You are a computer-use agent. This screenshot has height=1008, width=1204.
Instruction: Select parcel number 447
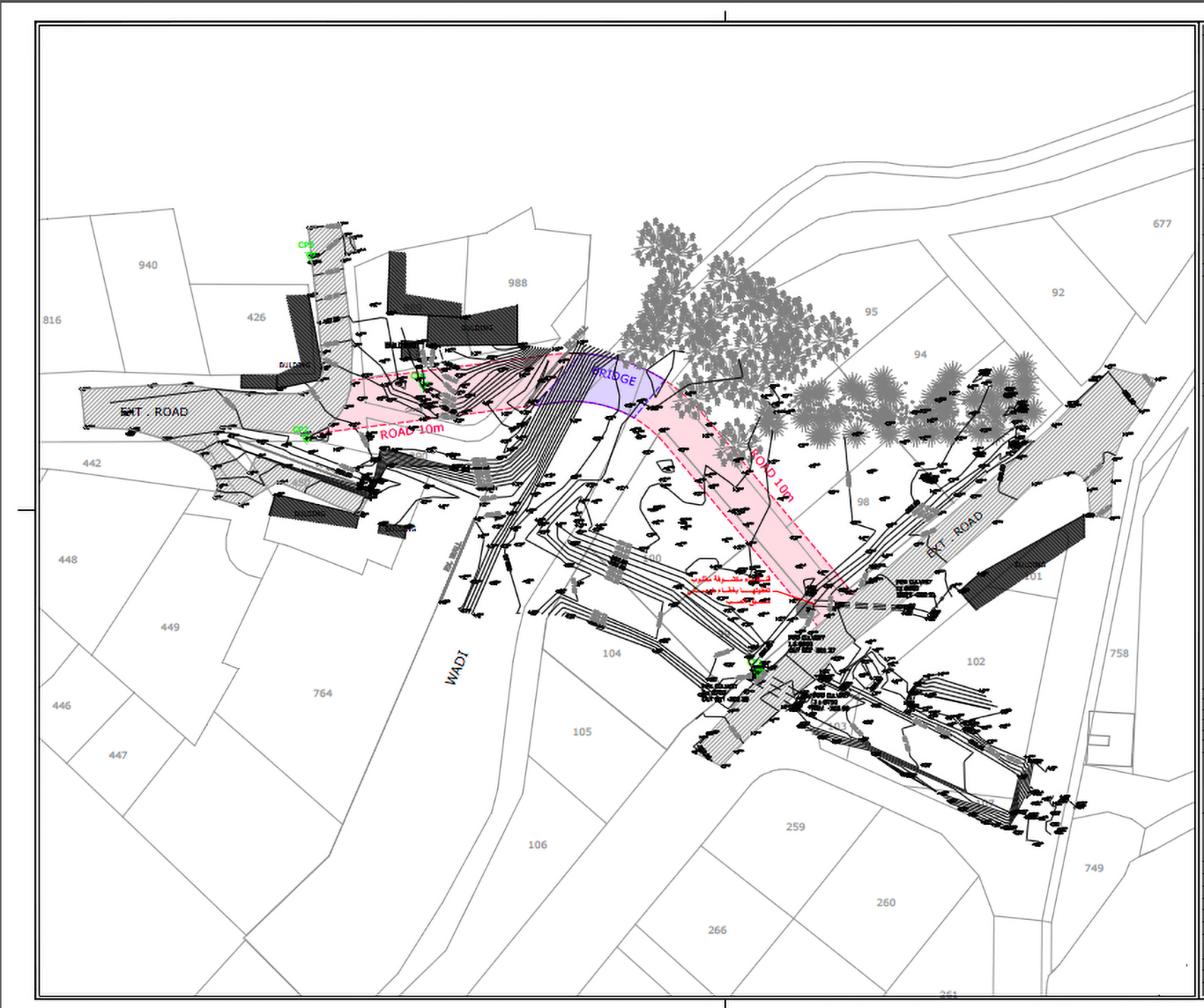click(x=118, y=755)
